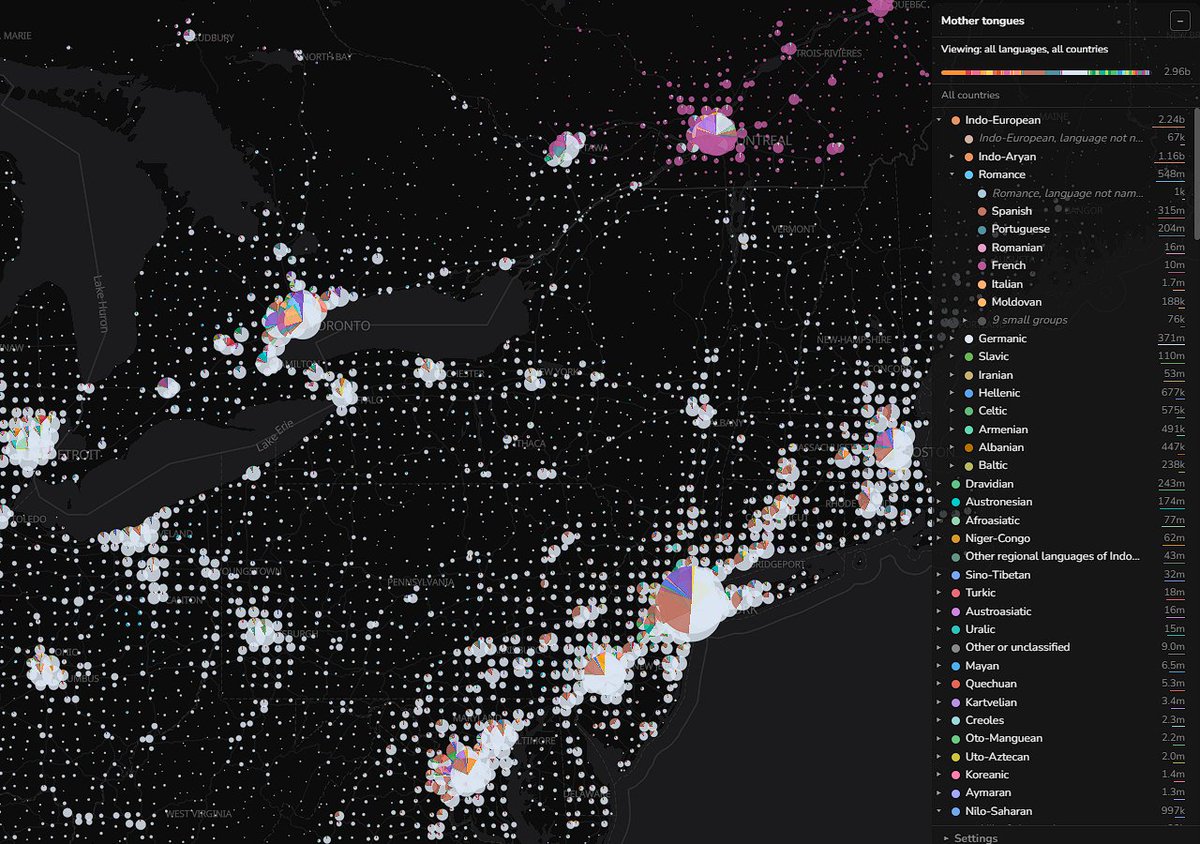1200x844 pixels.
Task: Click the Quechuan color dot
Action: pyautogui.click(x=956, y=684)
